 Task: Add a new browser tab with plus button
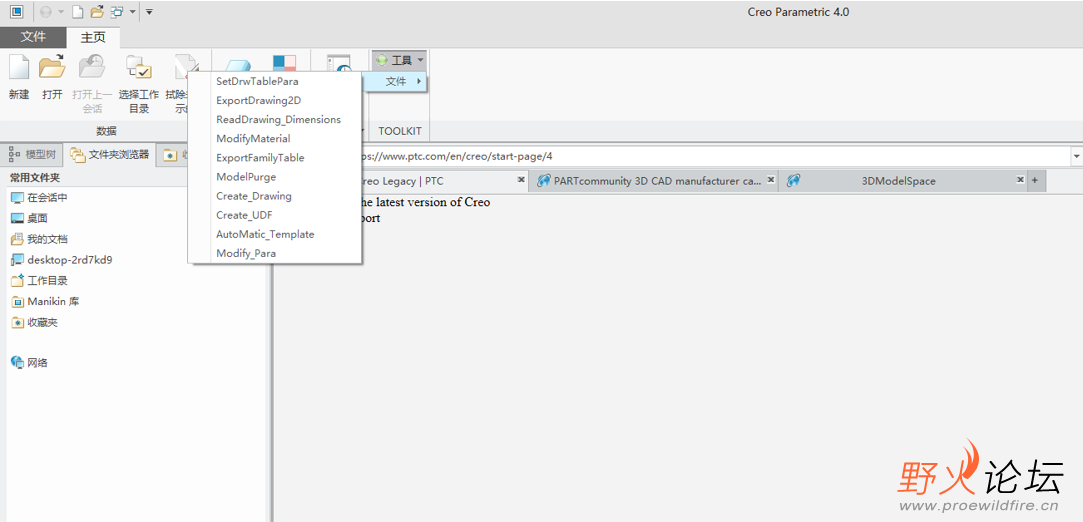[1035, 180]
